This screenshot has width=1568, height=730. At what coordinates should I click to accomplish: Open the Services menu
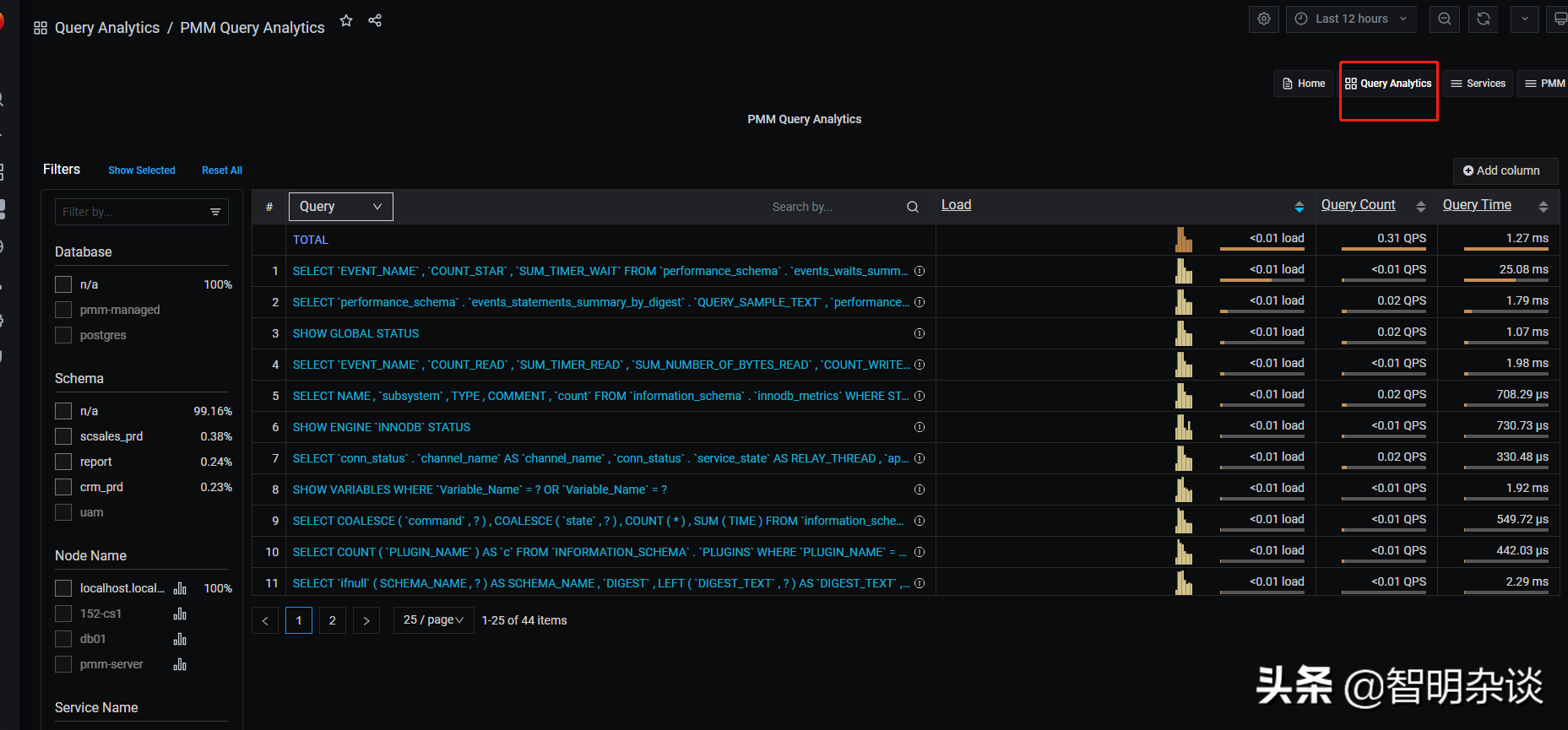coord(1478,84)
